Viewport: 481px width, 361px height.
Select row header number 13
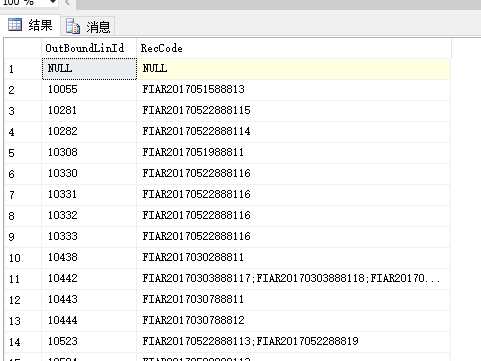pyautogui.click(x=23, y=321)
